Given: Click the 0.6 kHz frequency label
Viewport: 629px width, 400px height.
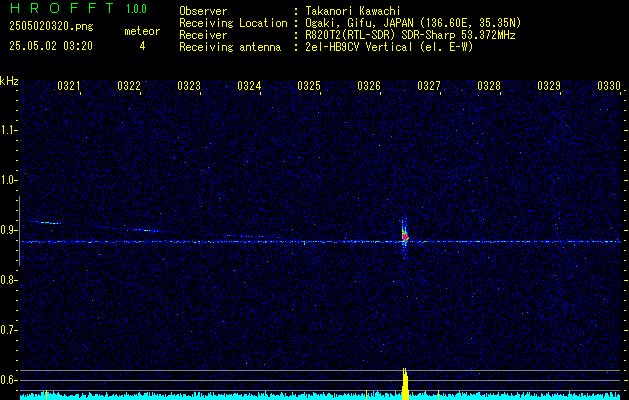Looking at the screenshot, I should pos(8,380).
